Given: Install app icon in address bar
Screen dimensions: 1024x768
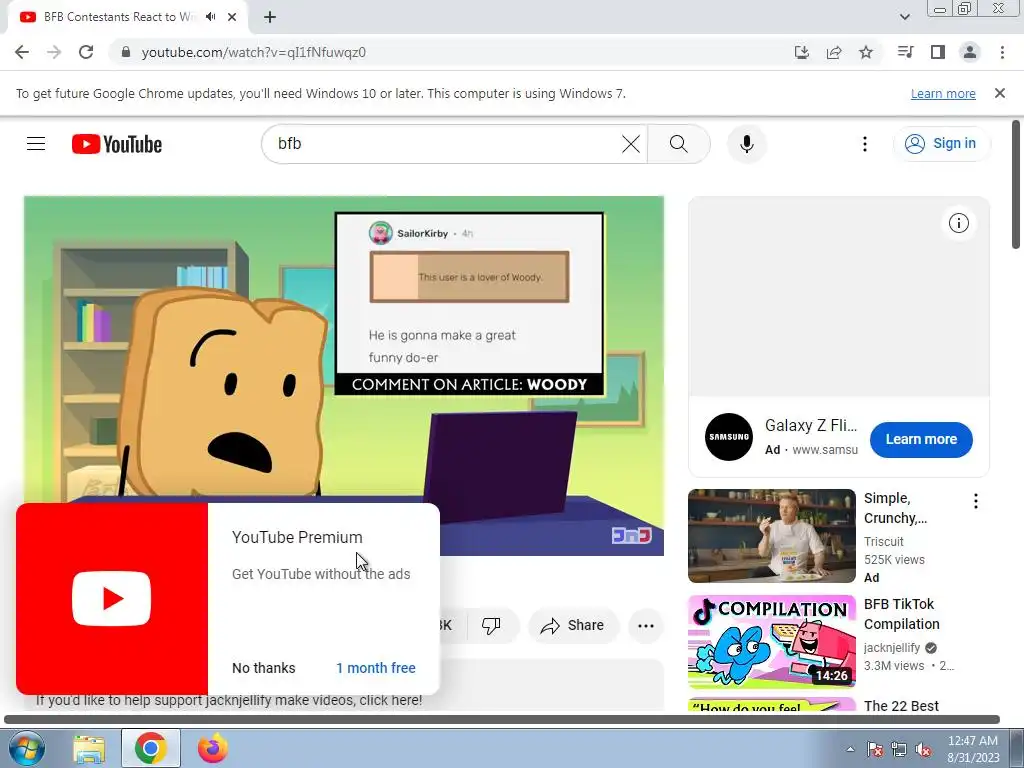Looking at the screenshot, I should (x=802, y=52).
